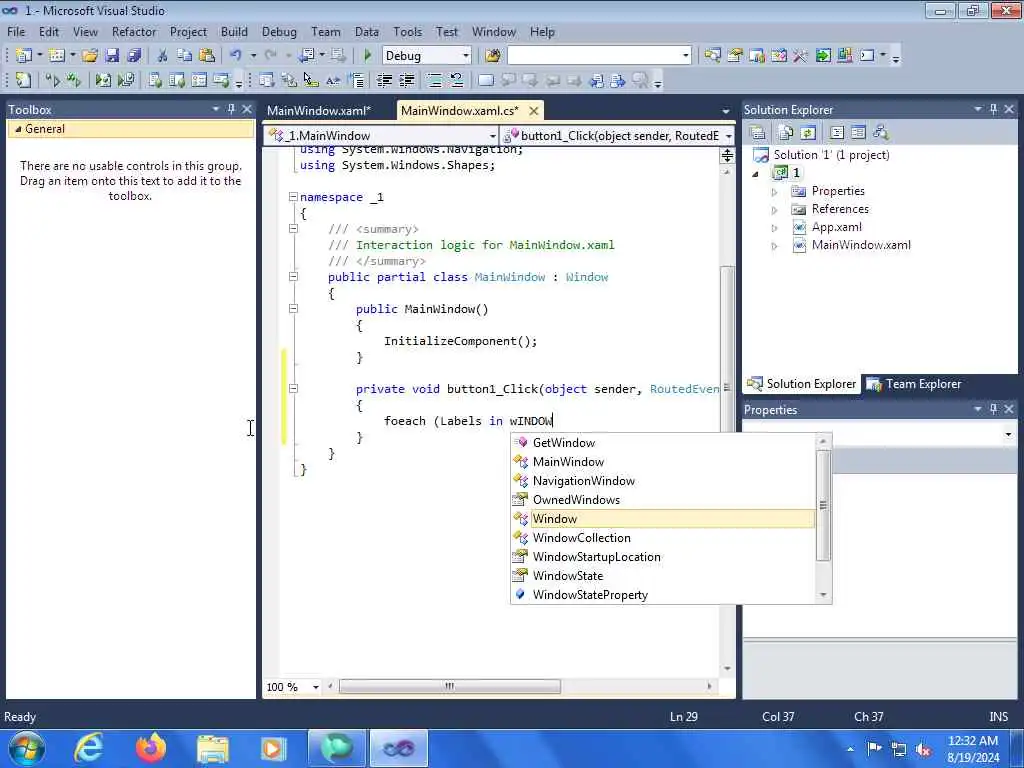
Task: Save the current file with the floppy-disk icon
Action: pos(112,56)
